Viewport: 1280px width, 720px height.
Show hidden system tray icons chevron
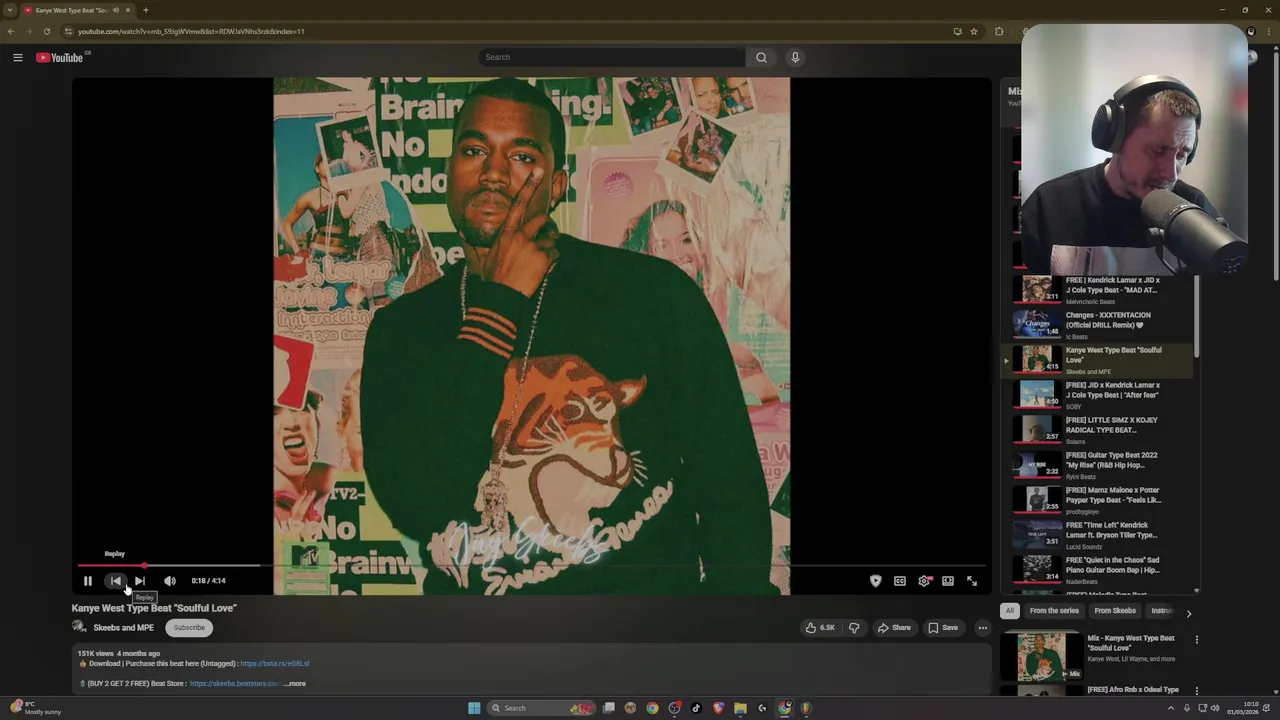pyautogui.click(x=1171, y=708)
